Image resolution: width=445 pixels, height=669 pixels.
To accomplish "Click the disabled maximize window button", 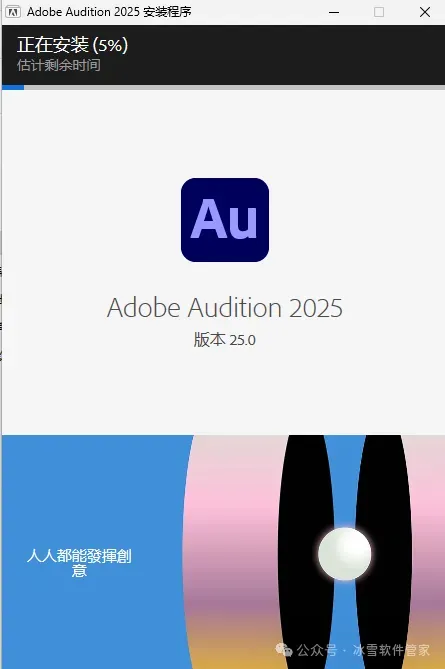I will coord(379,12).
